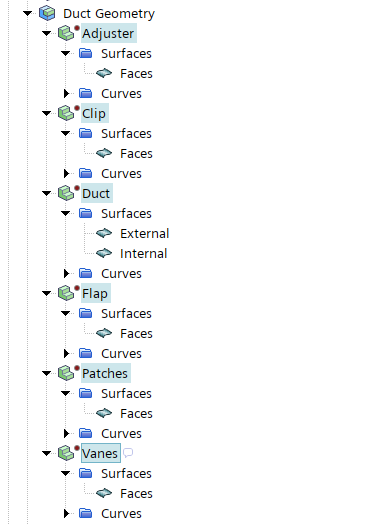367x525 pixels.
Task: Click the Curves folder icon under Flap
Action: click(86, 353)
